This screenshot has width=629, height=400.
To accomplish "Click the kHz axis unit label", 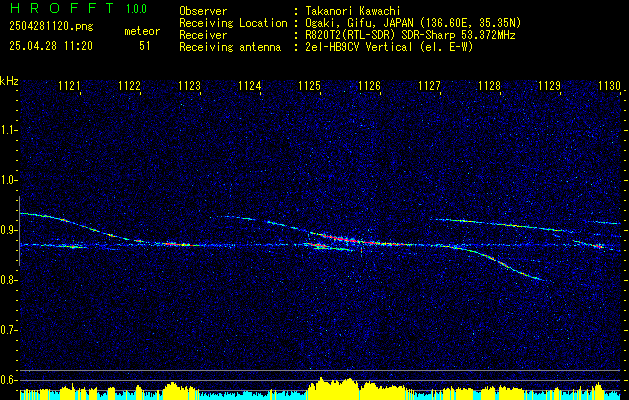I will 9,81.
